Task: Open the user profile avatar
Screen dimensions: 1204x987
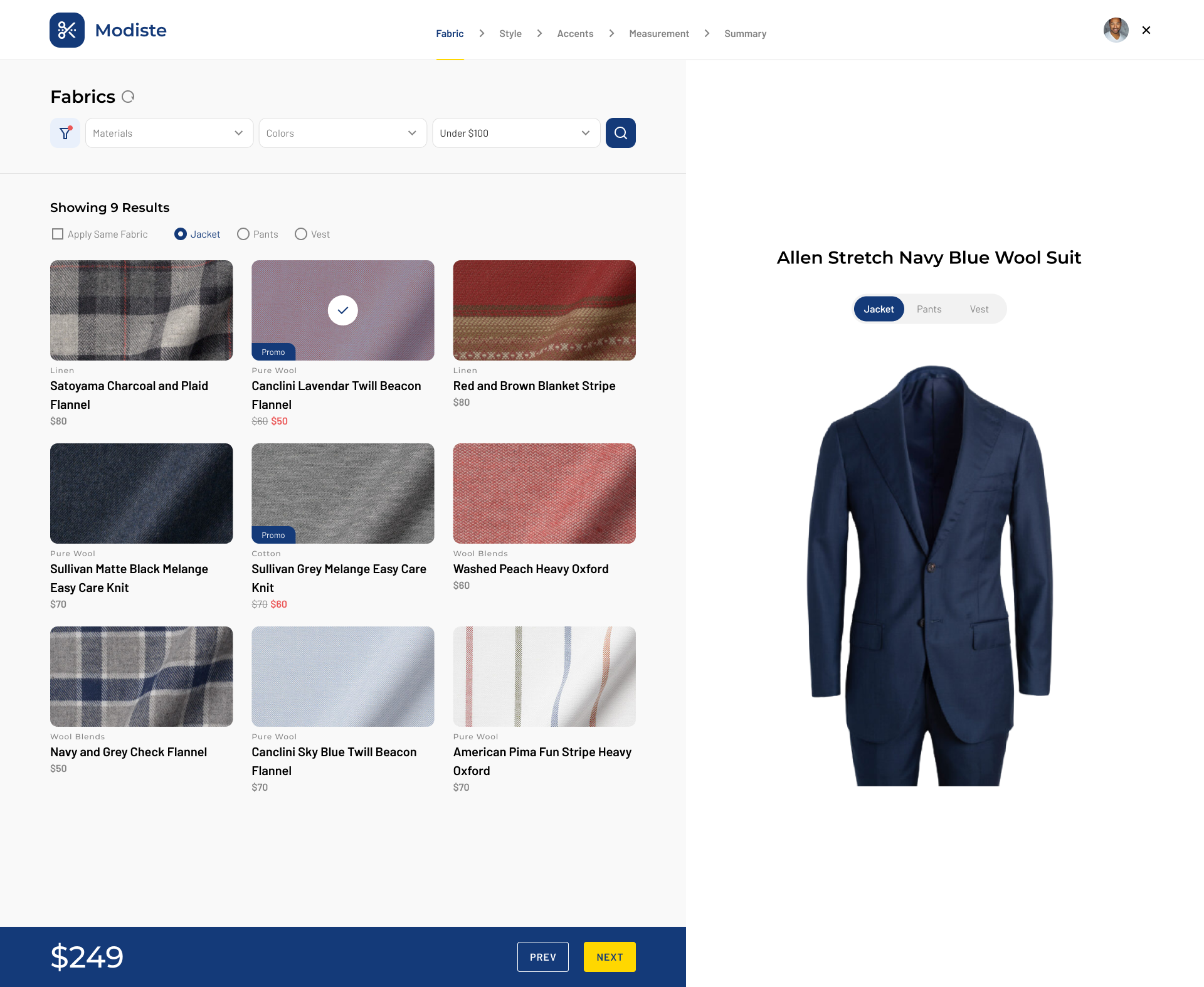Action: coord(1116,30)
